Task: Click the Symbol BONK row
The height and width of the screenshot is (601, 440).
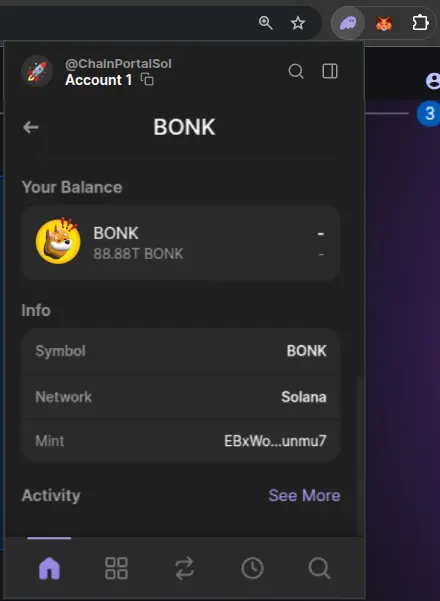Action: (x=181, y=351)
